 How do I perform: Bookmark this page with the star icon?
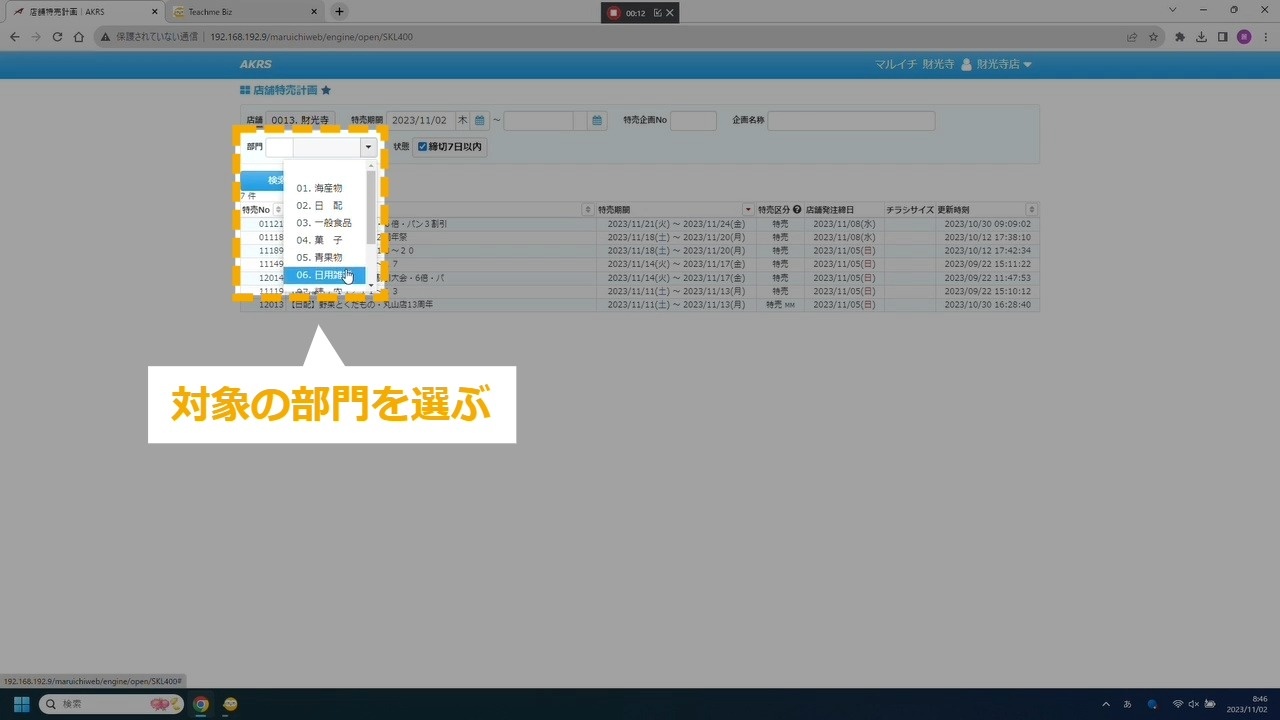pyautogui.click(x=1153, y=37)
